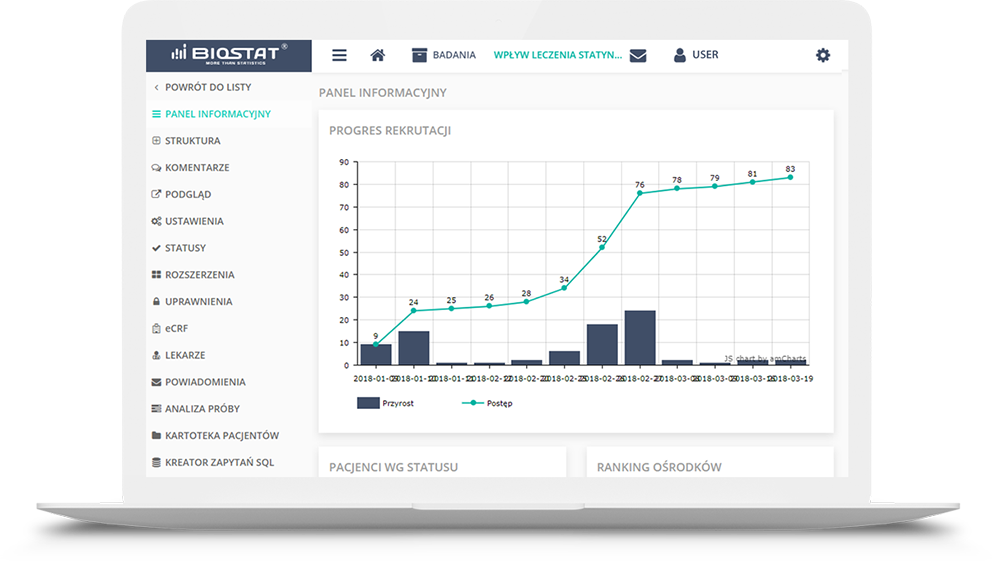Open the KOMENTARZE section
The image size is (992, 561).
197,168
